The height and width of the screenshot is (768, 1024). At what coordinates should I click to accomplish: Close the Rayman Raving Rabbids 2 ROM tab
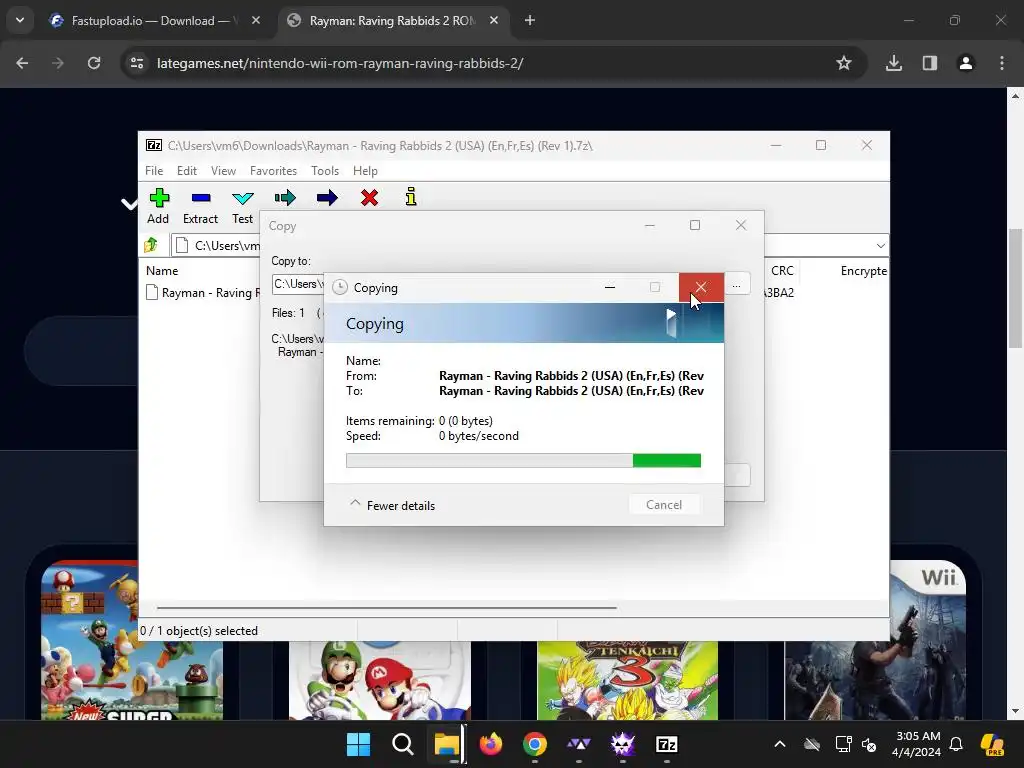pos(494,21)
